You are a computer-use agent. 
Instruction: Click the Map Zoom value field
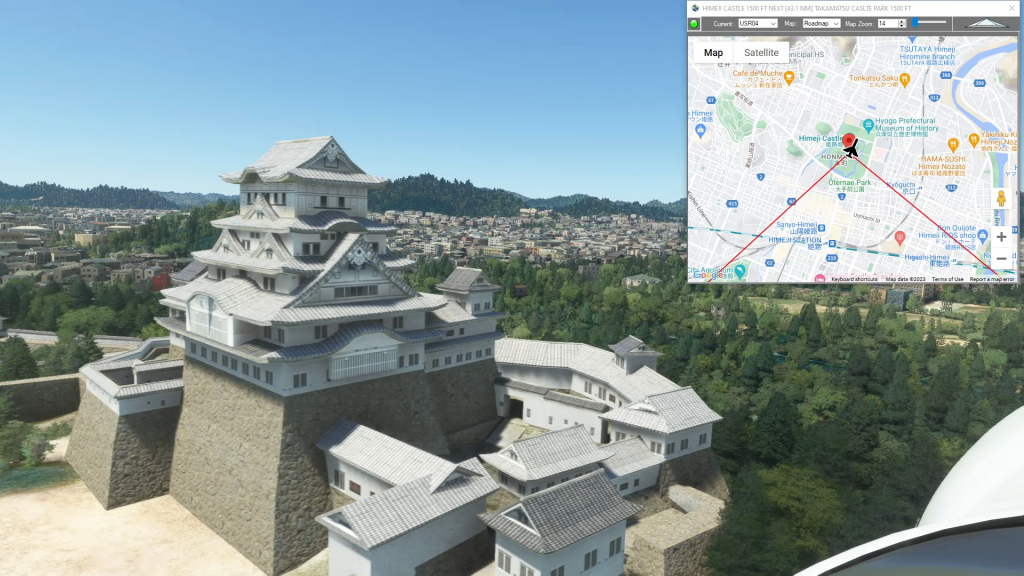coord(885,22)
